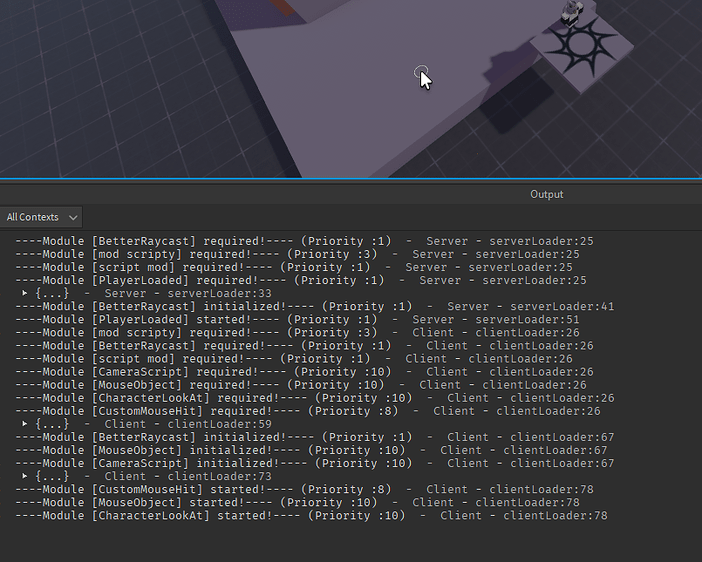The height and width of the screenshot is (562, 702).
Task: Select the CharacterLookAt started log line
Action: 311,515
